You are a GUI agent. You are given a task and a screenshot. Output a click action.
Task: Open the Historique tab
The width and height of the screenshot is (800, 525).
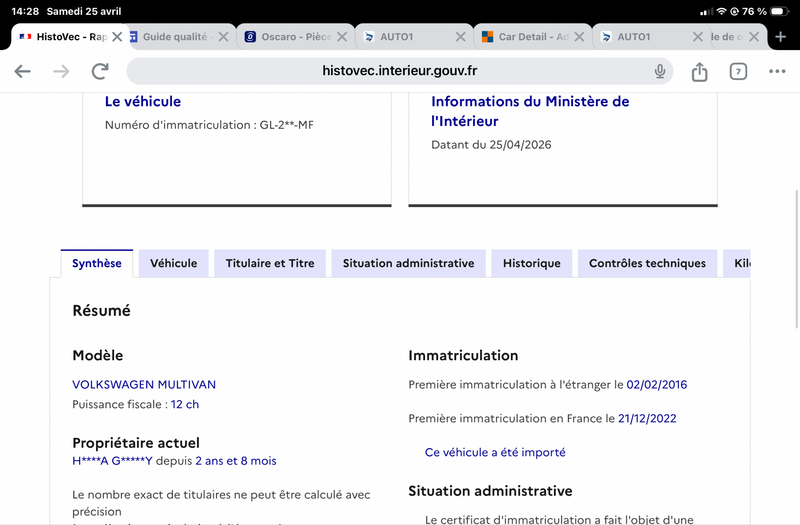pos(532,263)
